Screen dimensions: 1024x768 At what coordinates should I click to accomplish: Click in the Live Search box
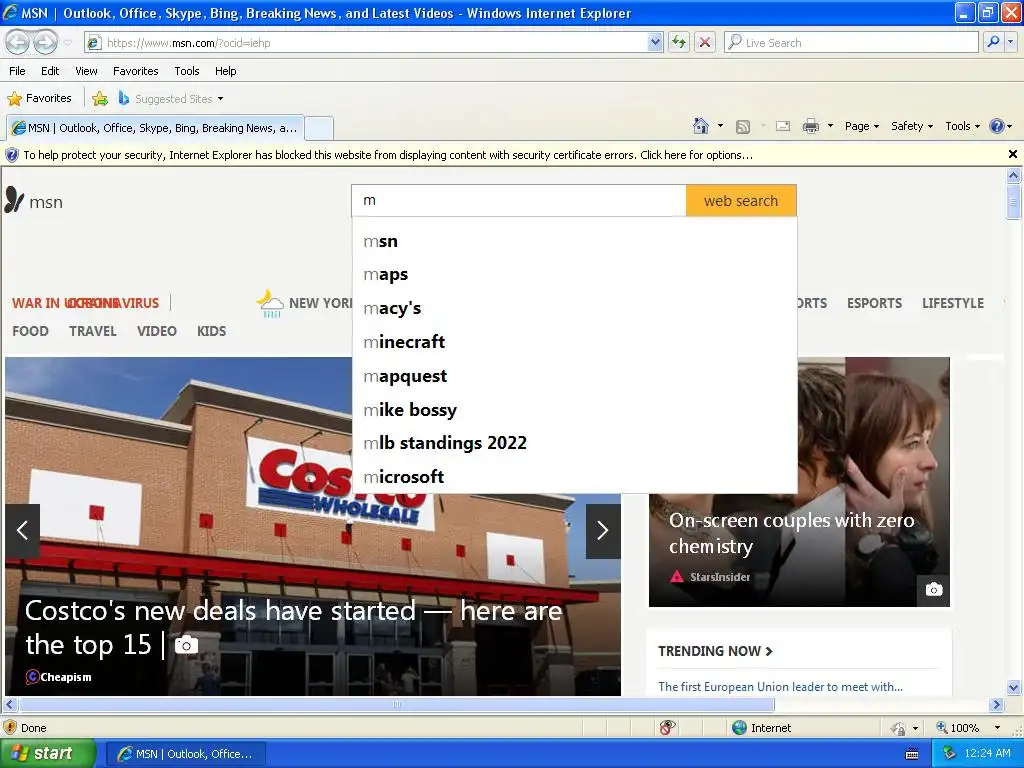click(x=852, y=42)
